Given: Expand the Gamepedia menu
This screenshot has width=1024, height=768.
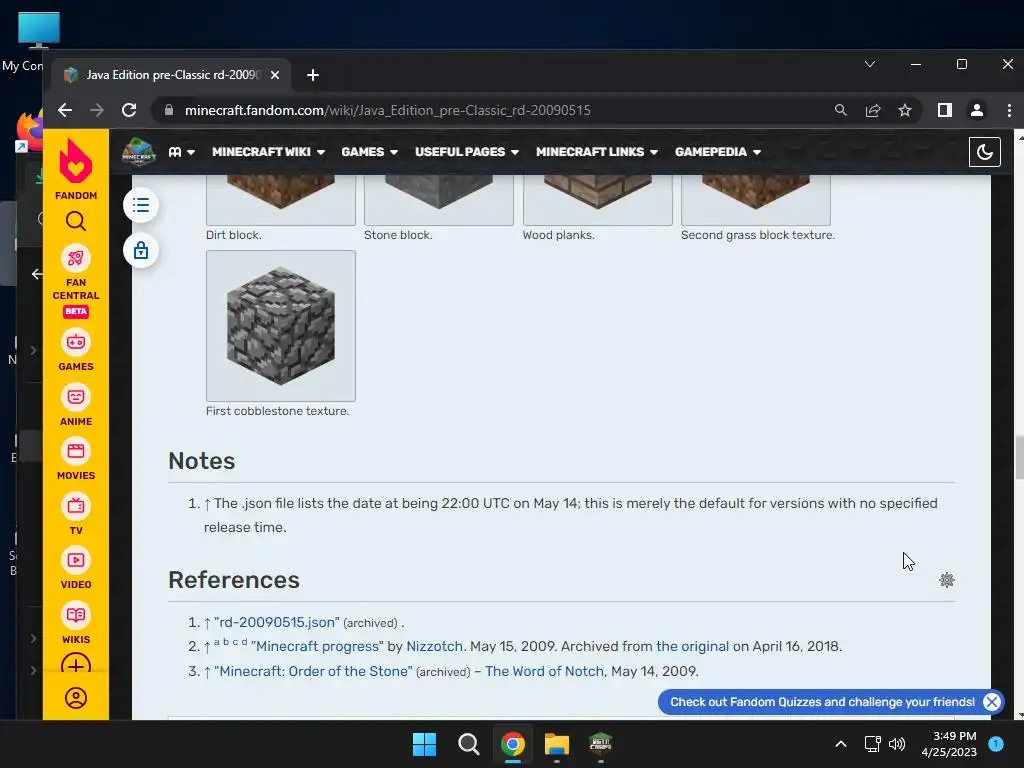Looking at the screenshot, I should (718, 152).
